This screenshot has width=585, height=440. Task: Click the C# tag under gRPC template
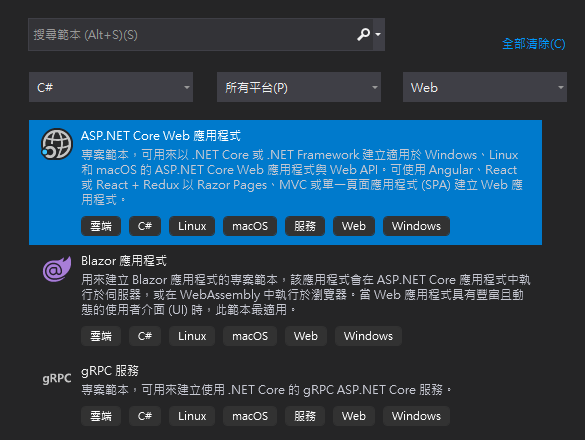(145, 416)
